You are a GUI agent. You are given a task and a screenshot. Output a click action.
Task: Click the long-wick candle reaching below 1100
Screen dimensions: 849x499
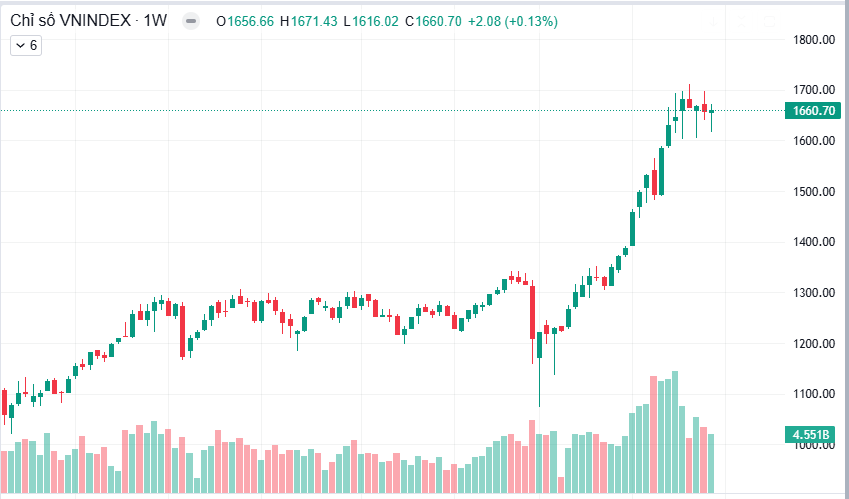[539, 369]
